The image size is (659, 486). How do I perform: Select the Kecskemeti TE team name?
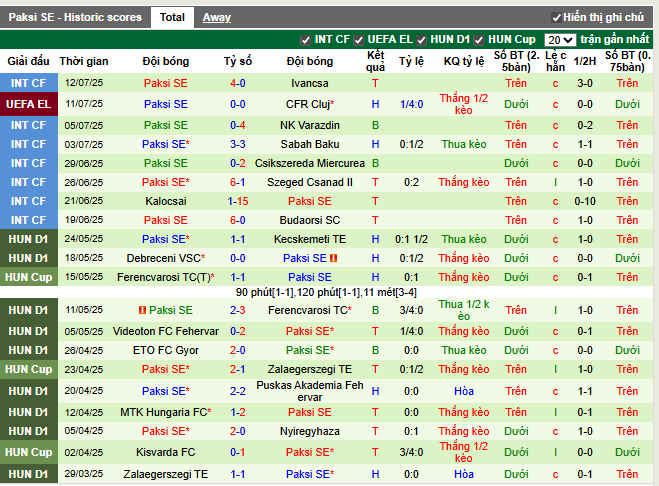pos(310,239)
